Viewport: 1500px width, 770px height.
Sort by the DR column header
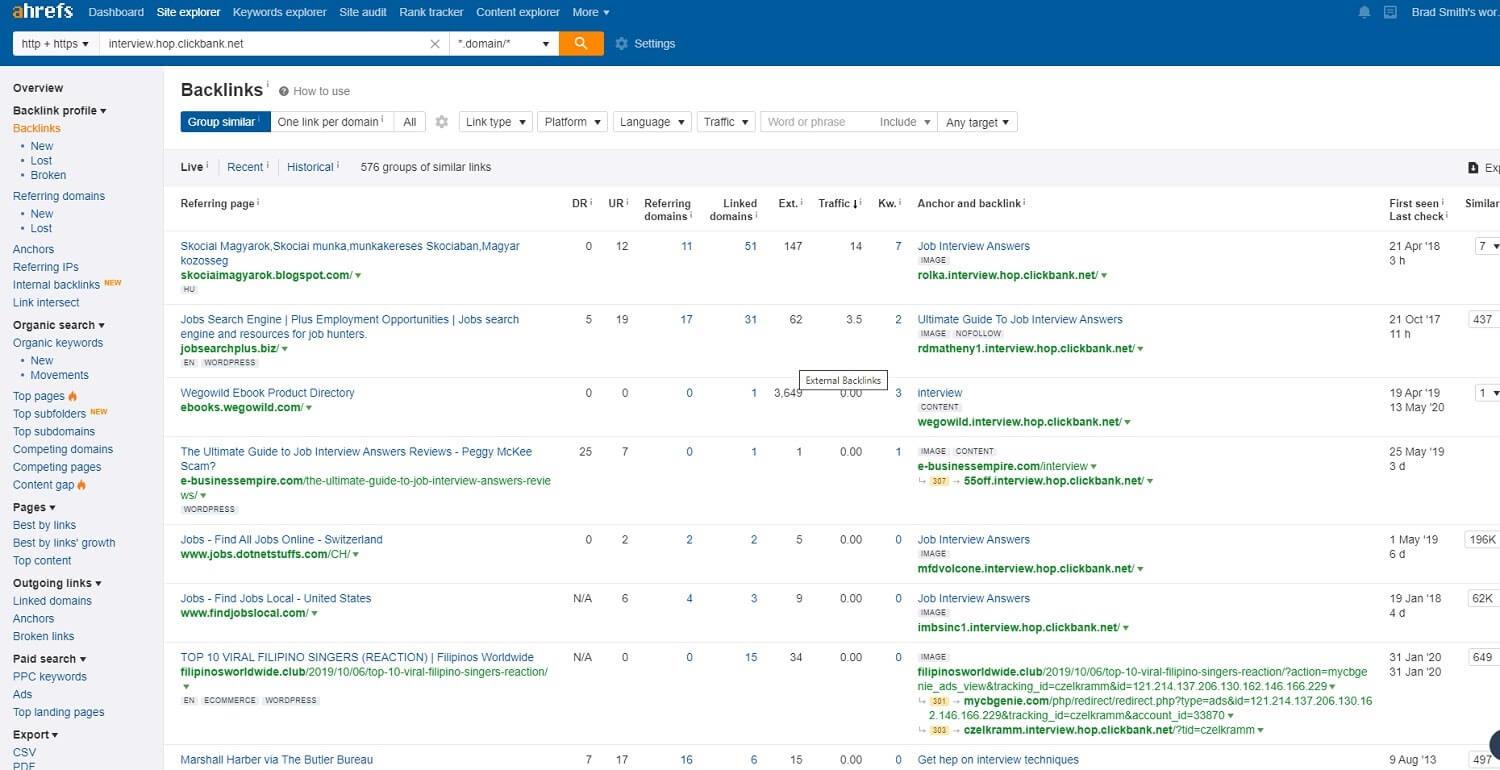(x=579, y=203)
